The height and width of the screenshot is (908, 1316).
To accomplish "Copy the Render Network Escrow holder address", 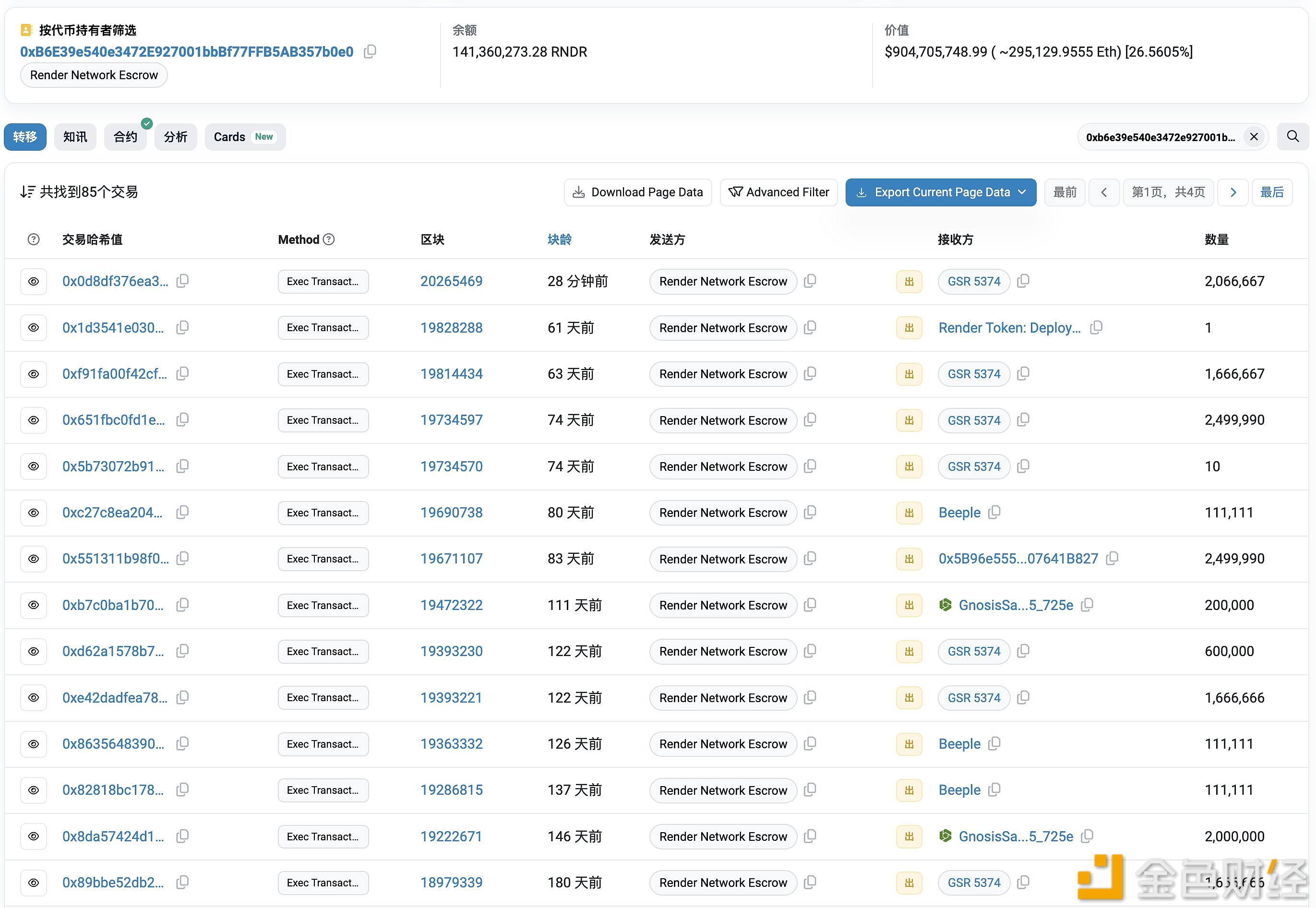I will pos(370,52).
